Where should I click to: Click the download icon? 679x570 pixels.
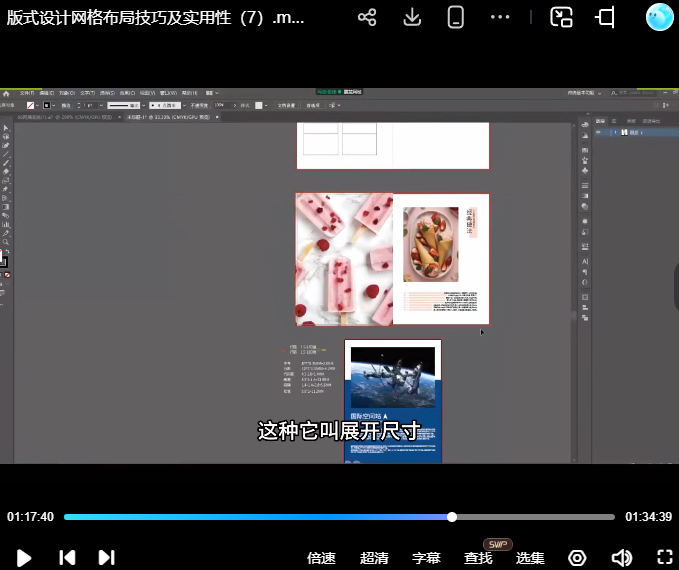(412, 18)
